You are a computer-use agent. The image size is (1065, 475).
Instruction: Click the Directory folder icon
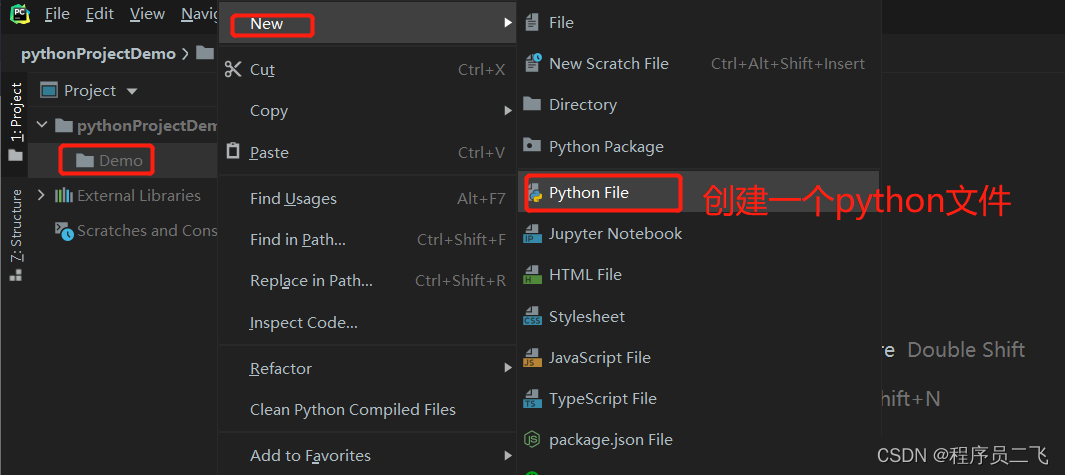532,104
